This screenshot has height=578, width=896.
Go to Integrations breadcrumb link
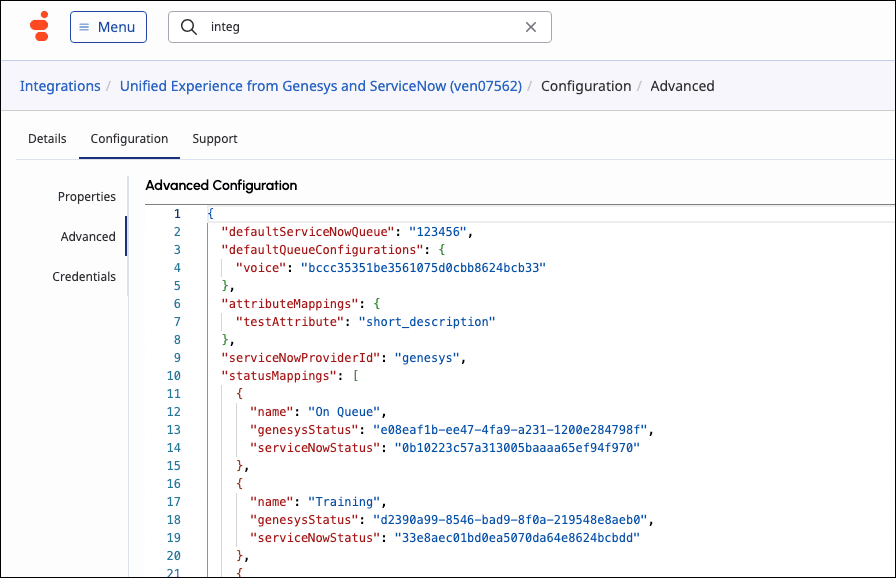pos(60,86)
